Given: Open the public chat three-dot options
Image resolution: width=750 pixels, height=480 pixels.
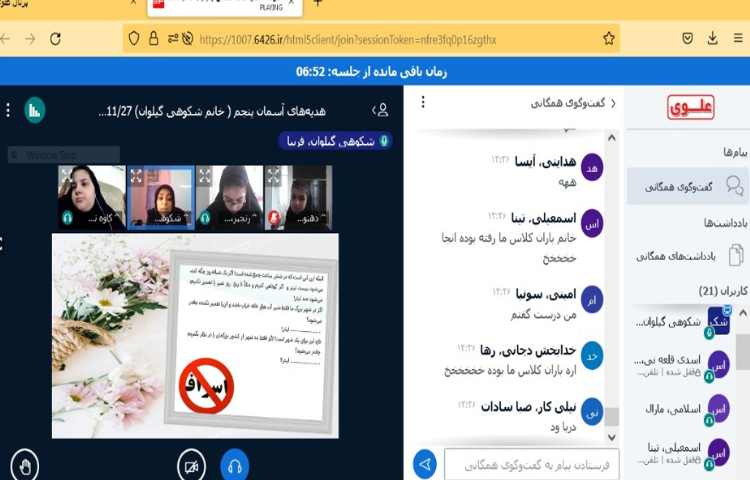Looking at the screenshot, I should [x=423, y=102].
